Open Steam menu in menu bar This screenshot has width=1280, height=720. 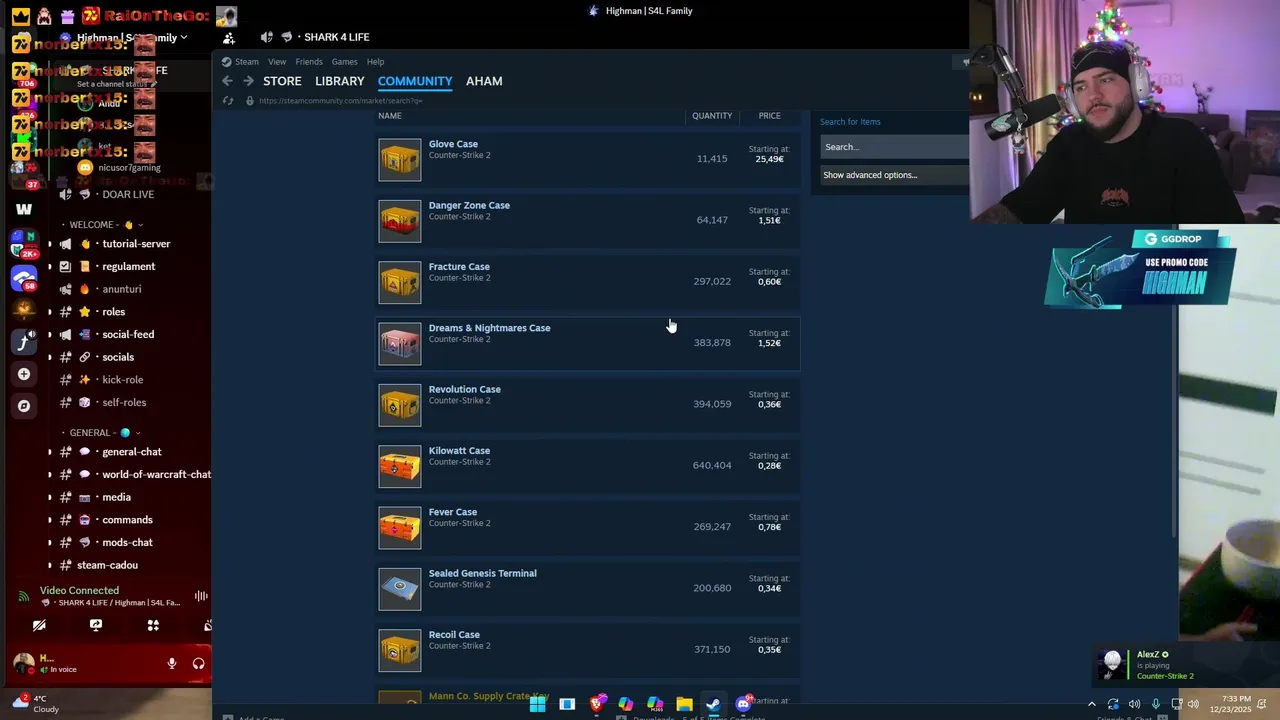(246, 62)
